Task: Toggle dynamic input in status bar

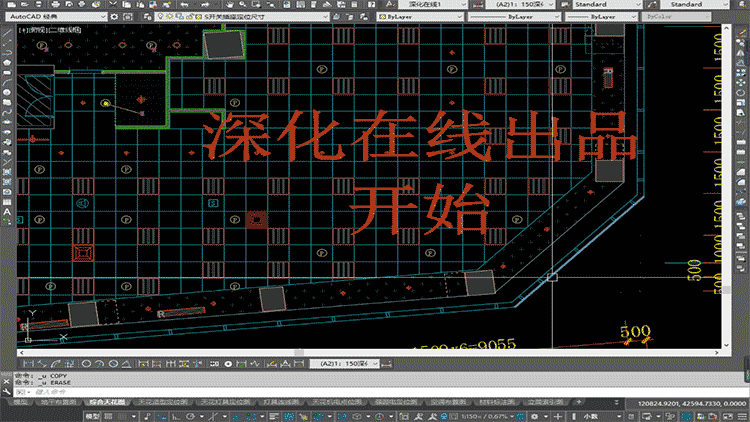Action: coord(161,416)
